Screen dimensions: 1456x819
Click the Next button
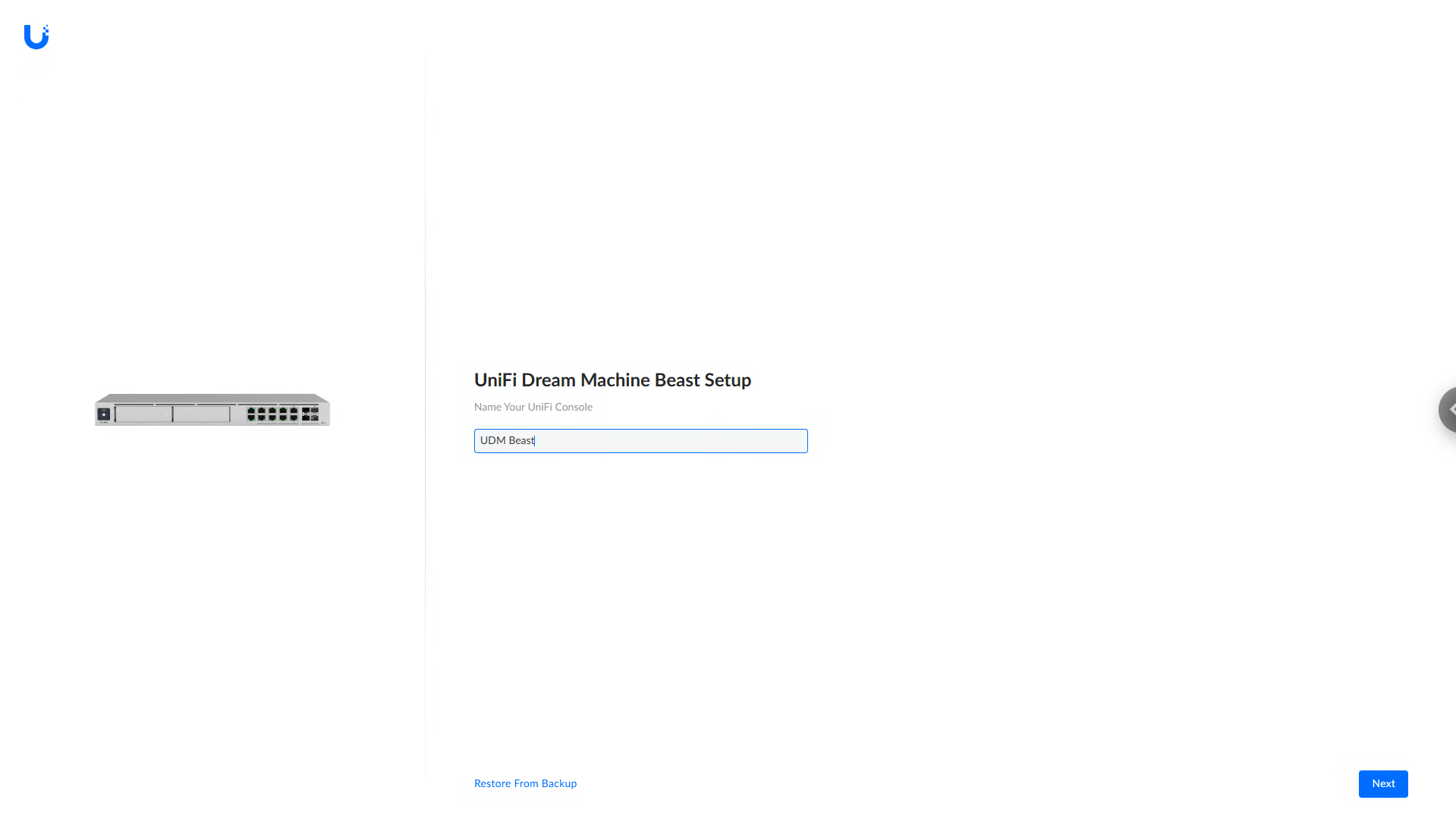click(1382, 783)
